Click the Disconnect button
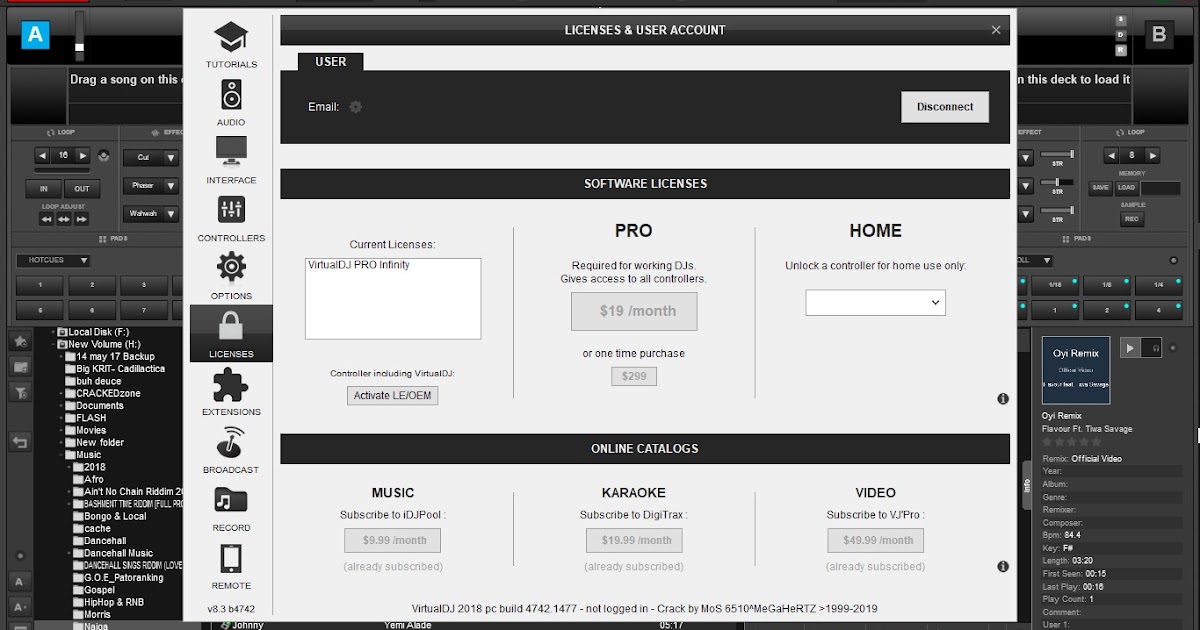The image size is (1200, 630). click(x=945, y=107)
